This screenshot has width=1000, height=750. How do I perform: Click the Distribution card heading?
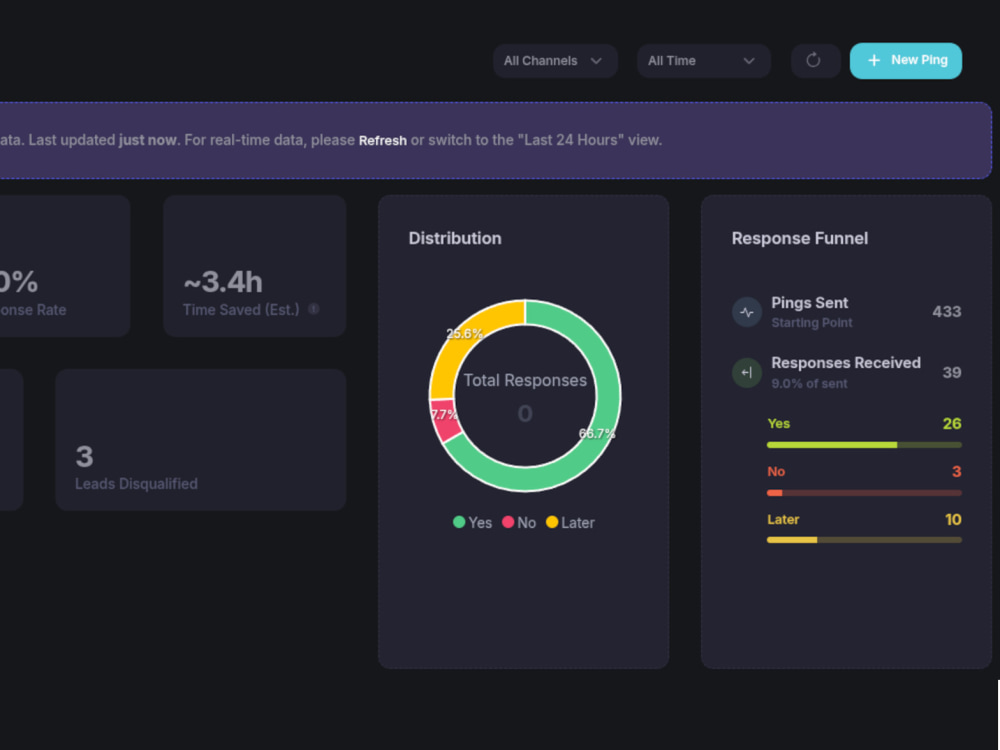[455, 238]
